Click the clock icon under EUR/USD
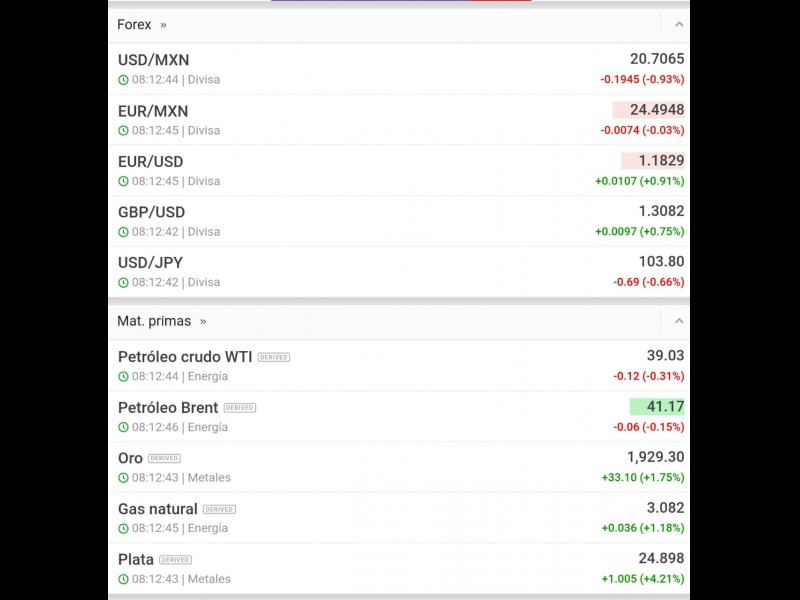 pos(123,182)
